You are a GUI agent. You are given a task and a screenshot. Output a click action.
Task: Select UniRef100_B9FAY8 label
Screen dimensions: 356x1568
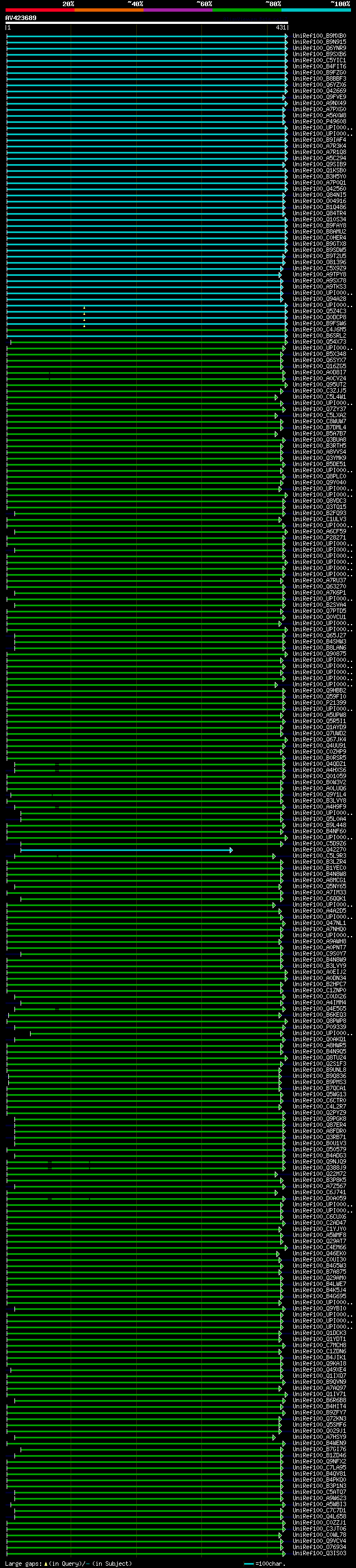(x=319, y=225)
